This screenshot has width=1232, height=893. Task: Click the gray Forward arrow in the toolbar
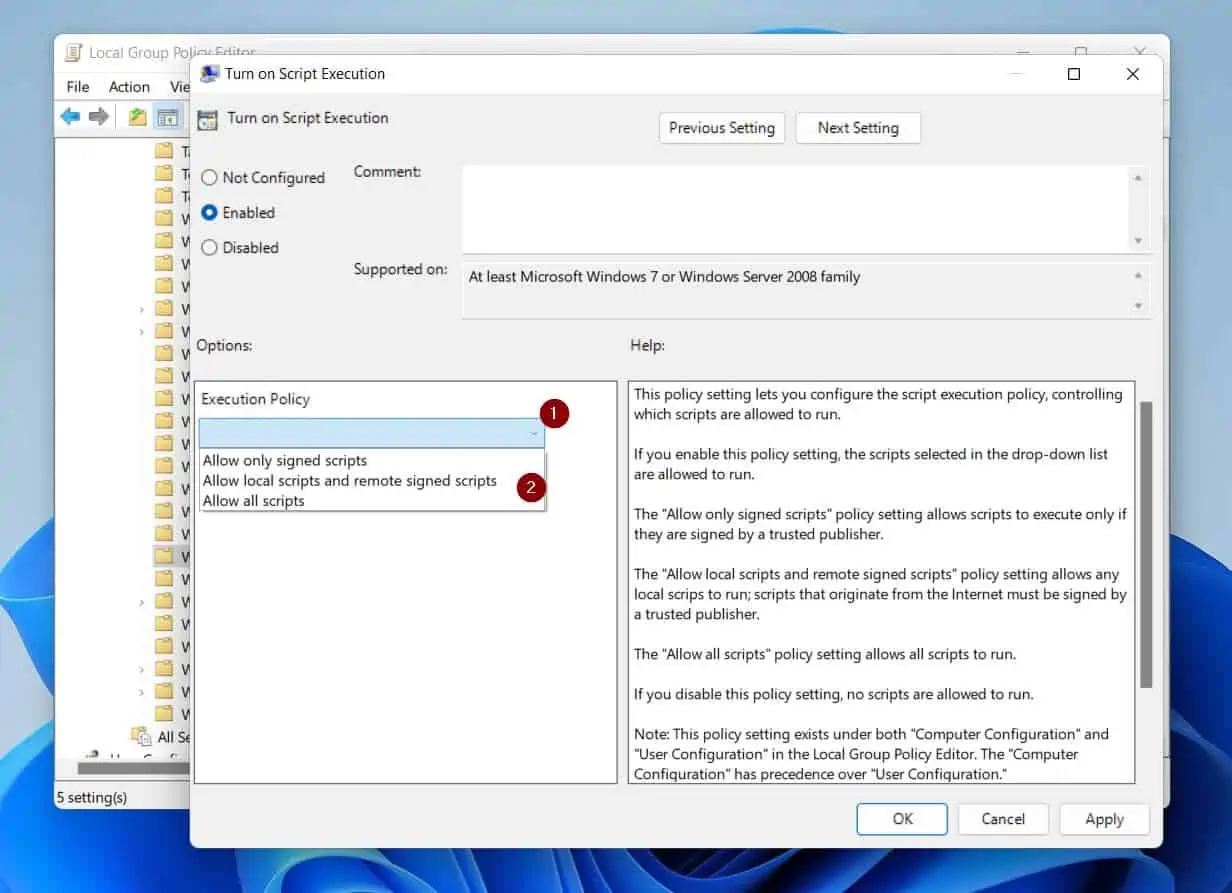coord(98,117)
